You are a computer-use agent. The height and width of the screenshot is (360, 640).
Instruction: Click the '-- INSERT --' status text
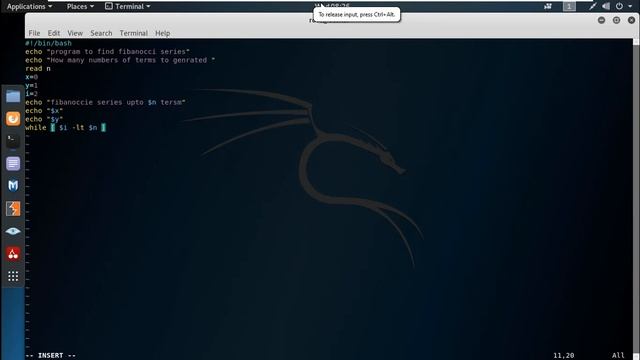[x=51, y=356]
